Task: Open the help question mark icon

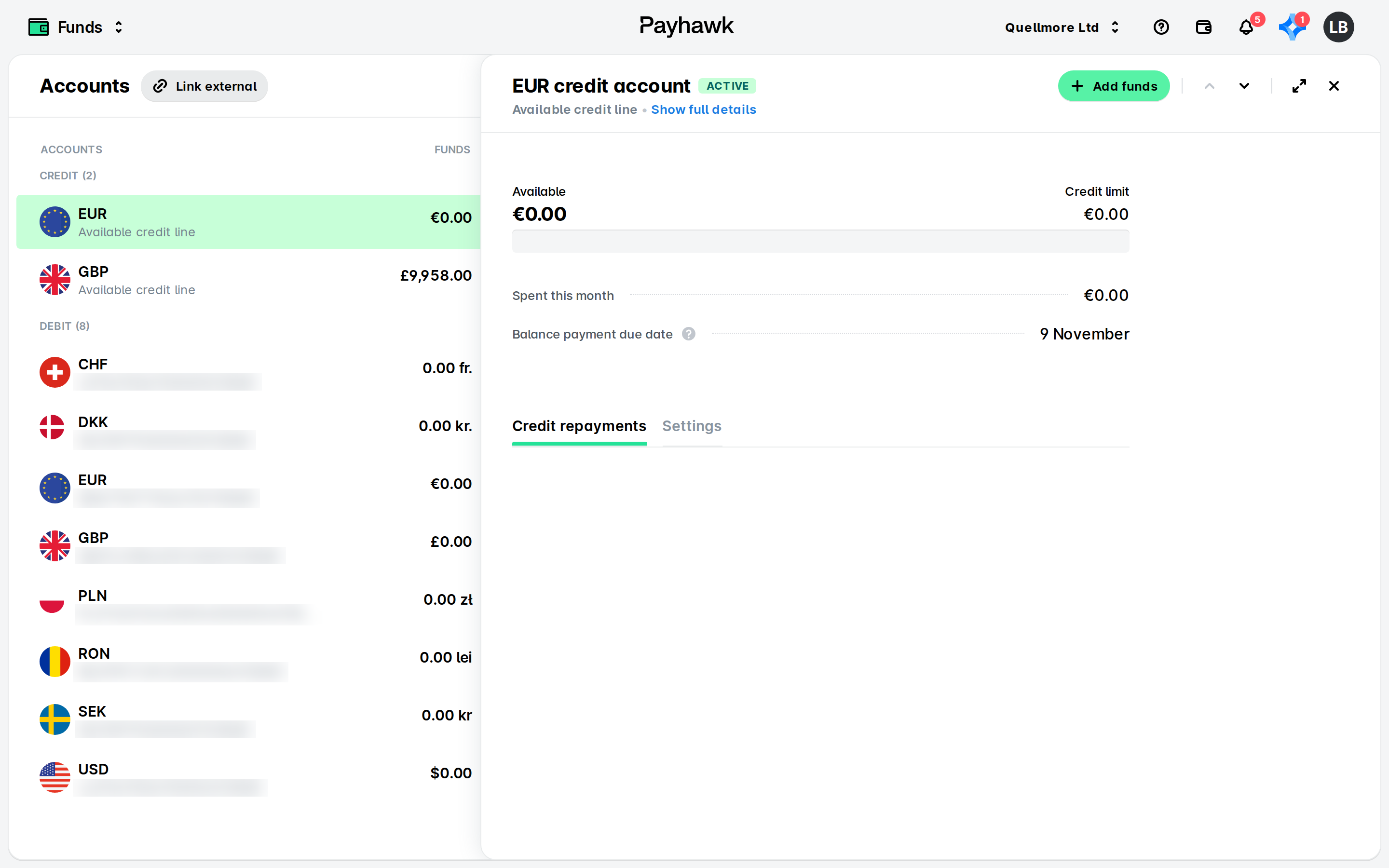Action: [1161, 27]
